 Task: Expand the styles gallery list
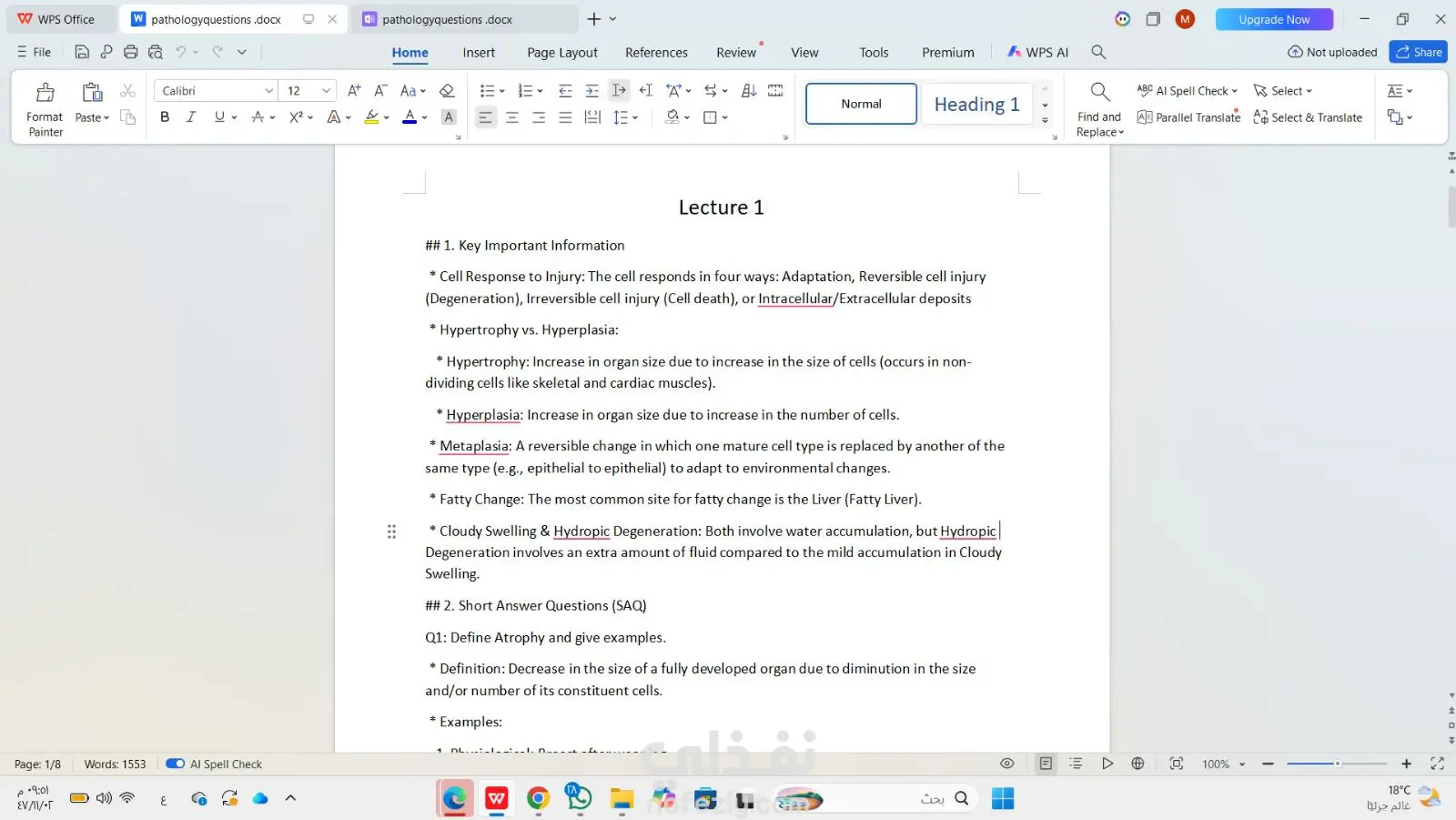tap(1045, 121)
